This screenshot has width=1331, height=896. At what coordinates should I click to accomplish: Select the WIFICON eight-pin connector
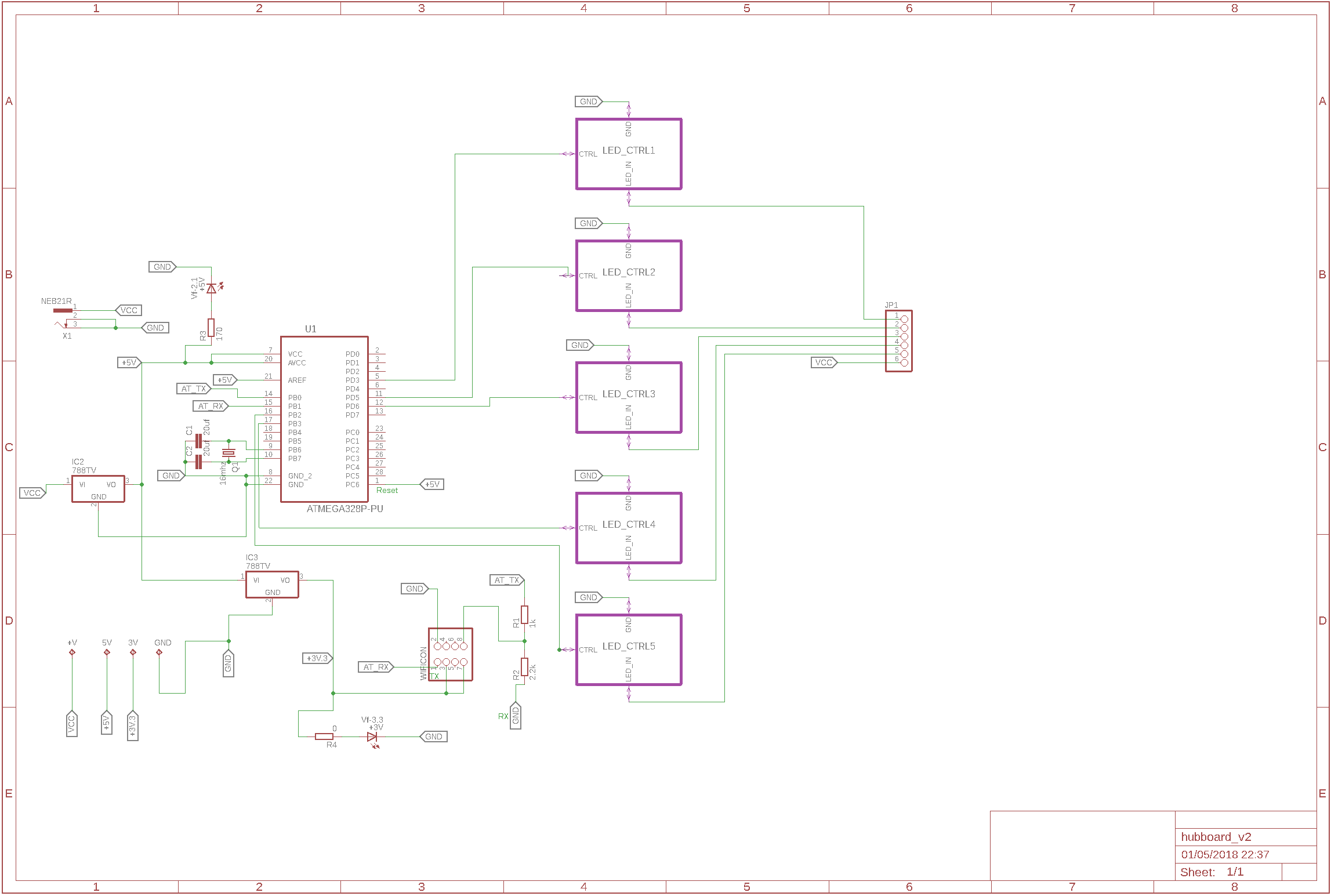click(451, 654)
